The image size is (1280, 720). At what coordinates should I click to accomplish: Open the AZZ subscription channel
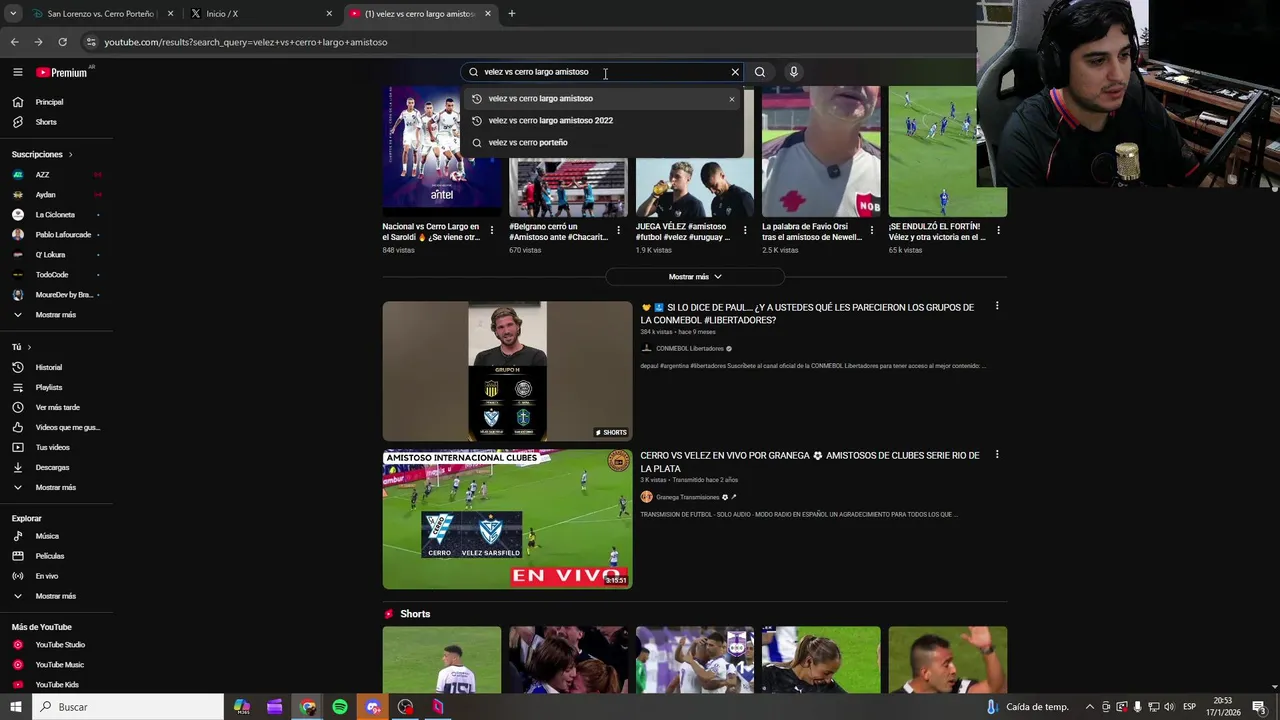tap(42, 175)
